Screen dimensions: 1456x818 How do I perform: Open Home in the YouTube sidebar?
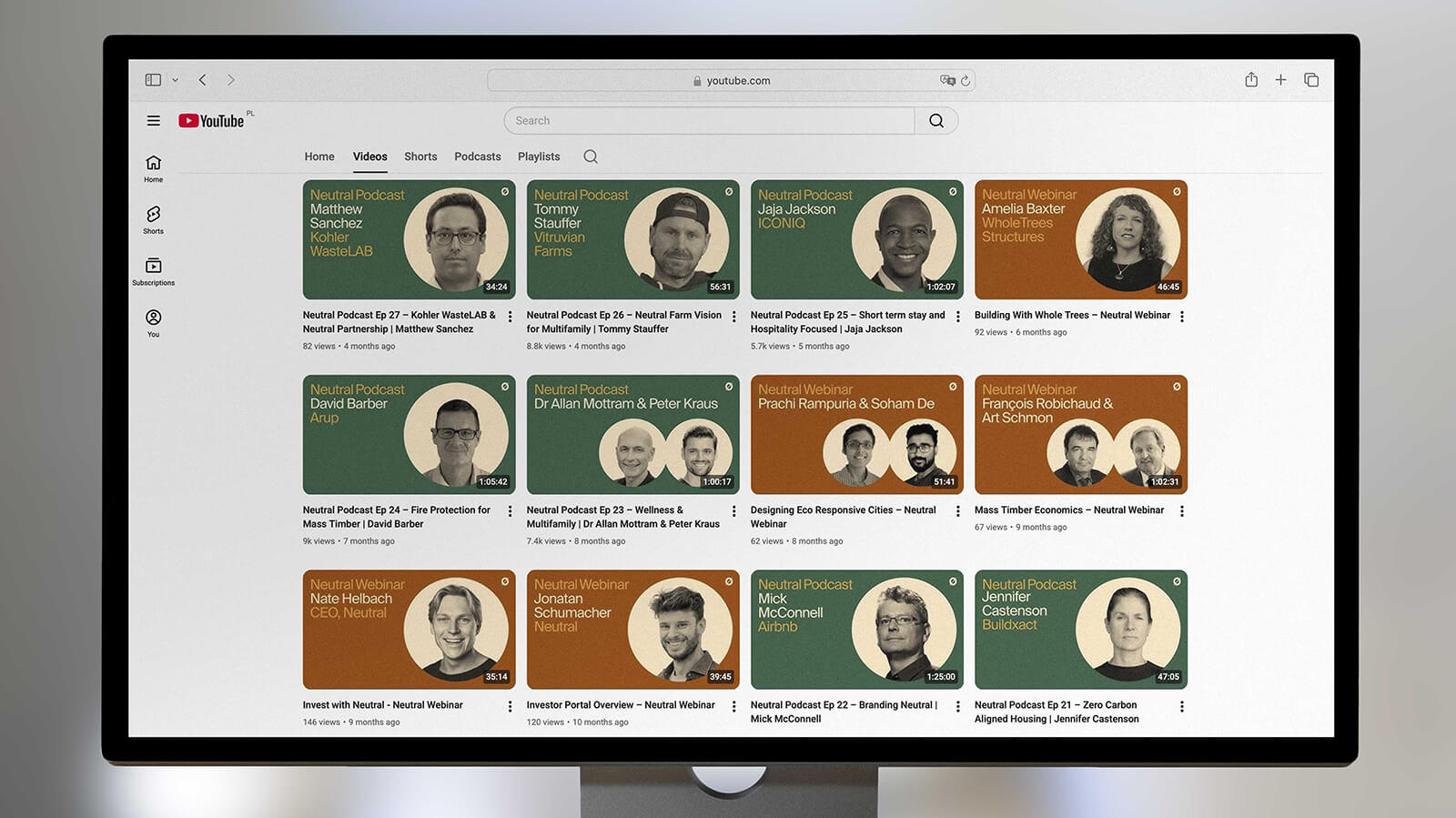pyautogui.click(x=154, y=168)
